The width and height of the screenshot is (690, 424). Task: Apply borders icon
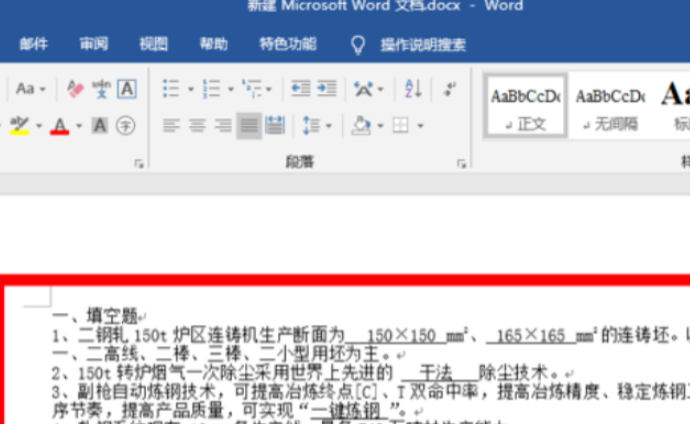[x=400, y=126]
